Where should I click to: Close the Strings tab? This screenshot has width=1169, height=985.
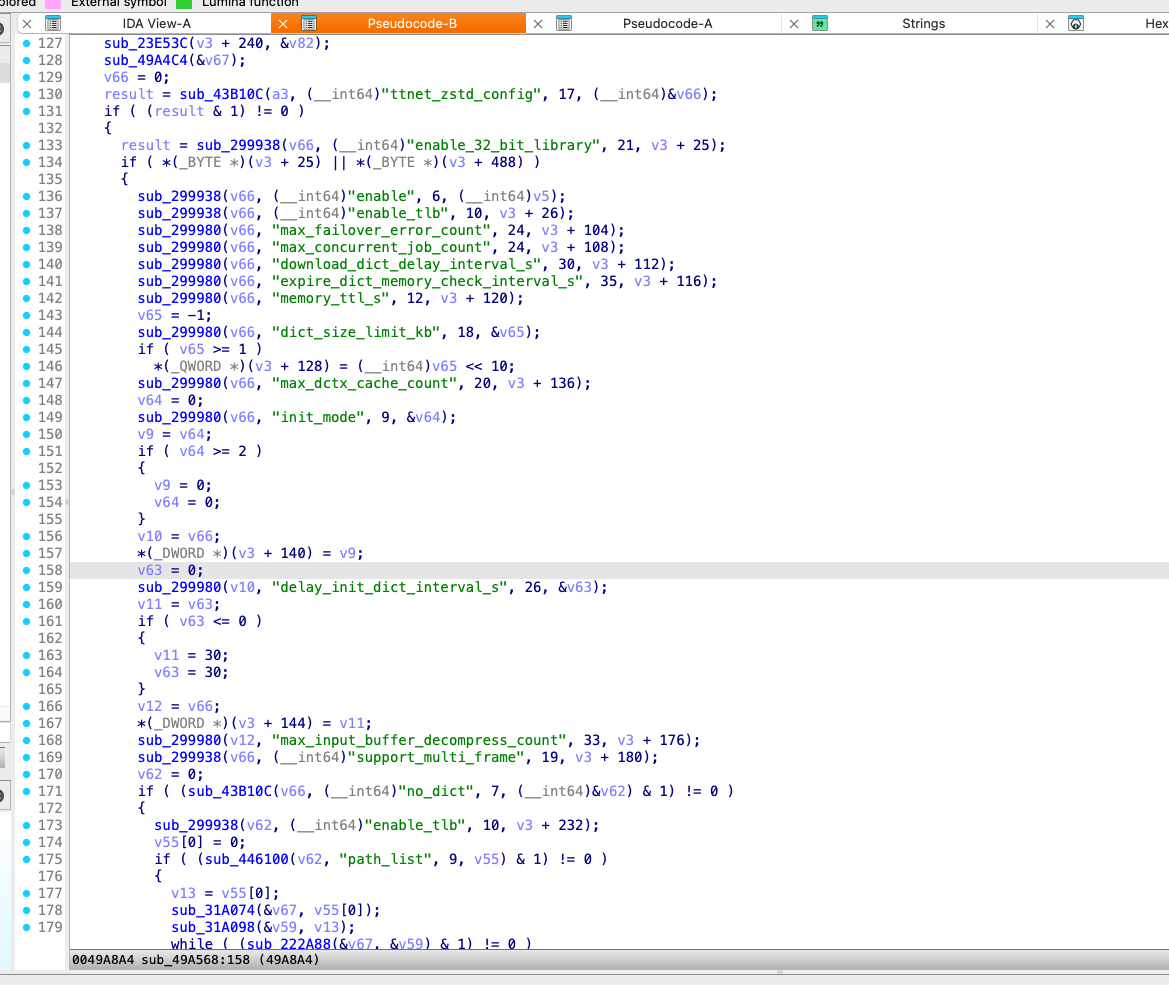[794, 23]
